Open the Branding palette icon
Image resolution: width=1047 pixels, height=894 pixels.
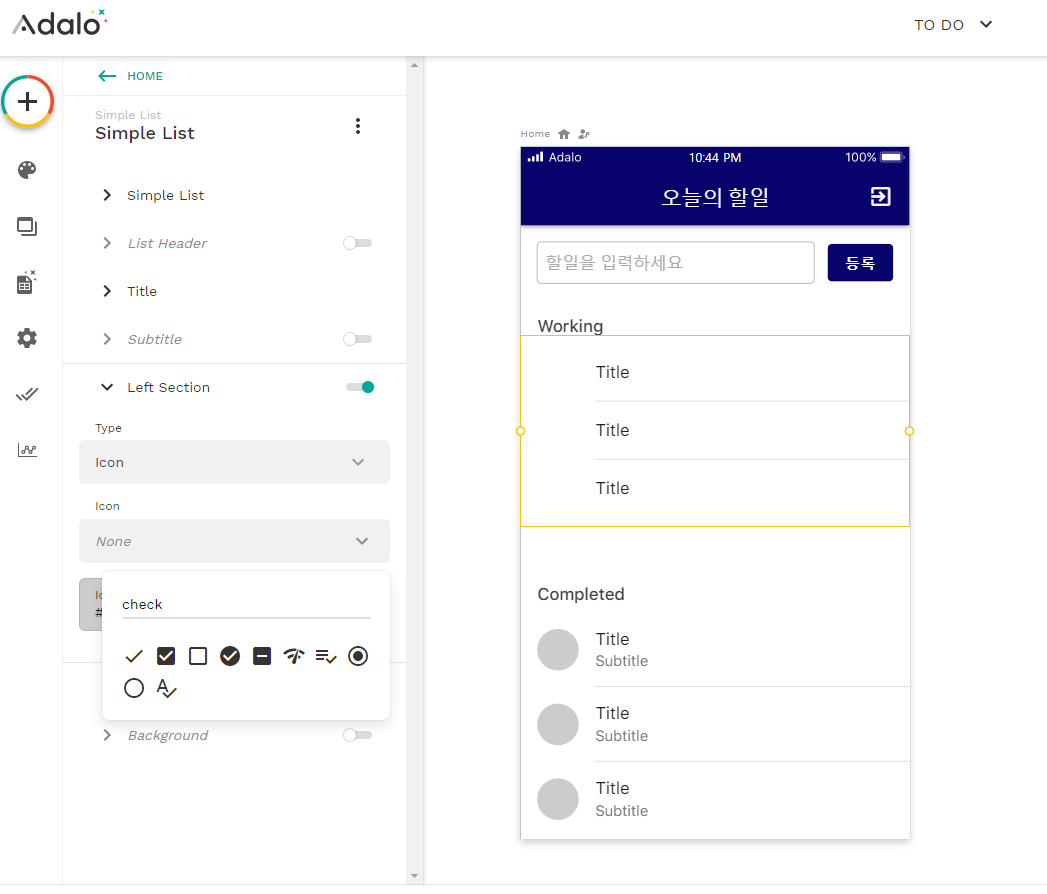[27, 170]
